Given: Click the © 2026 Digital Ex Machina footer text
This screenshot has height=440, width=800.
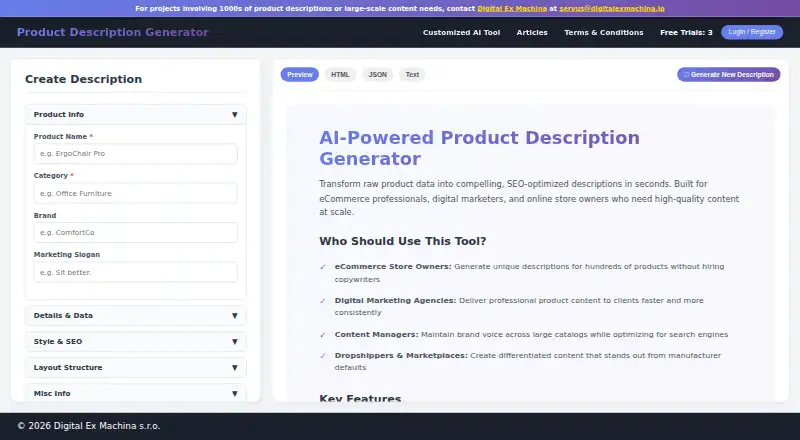Looking at the screenshot, I should tap(89, 426).
